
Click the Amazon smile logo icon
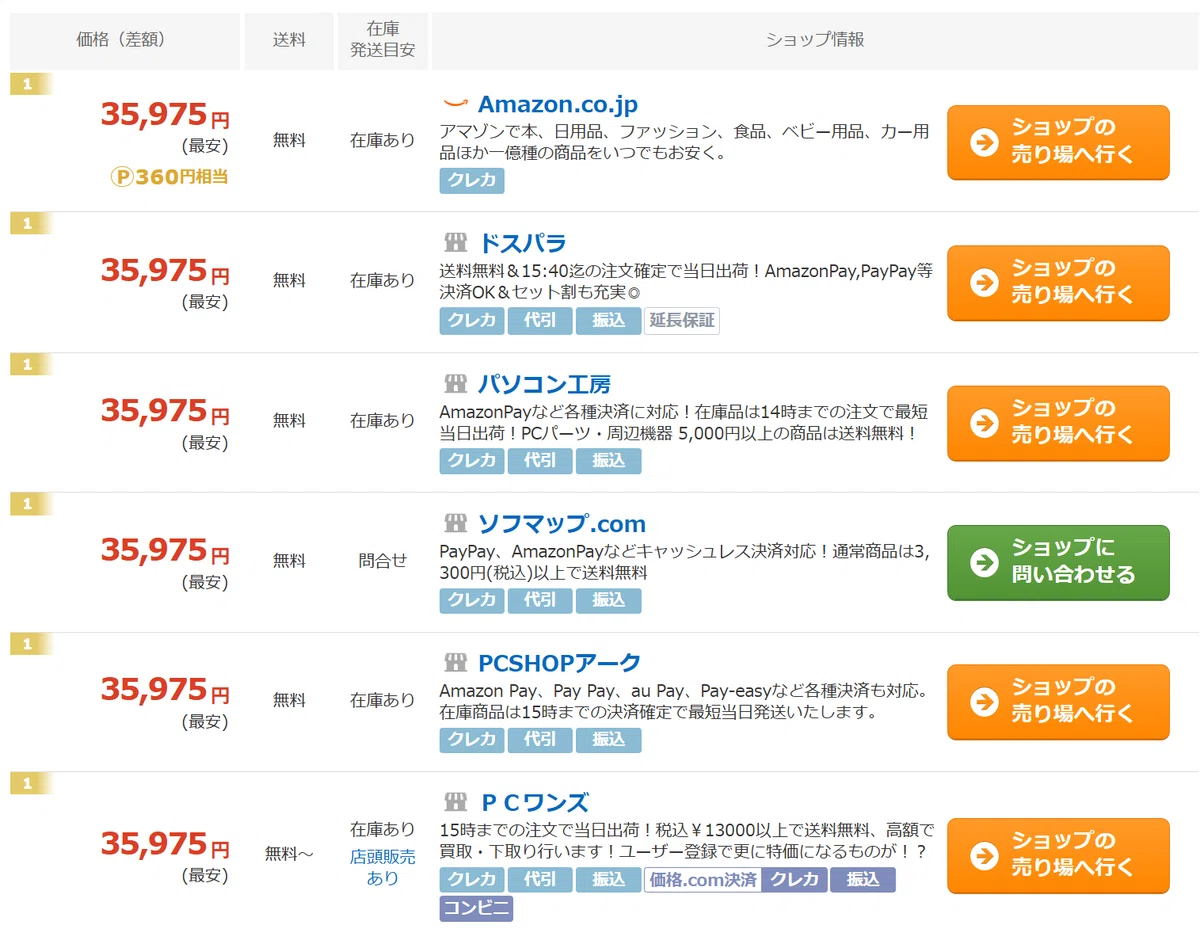[x=455, y=103]
